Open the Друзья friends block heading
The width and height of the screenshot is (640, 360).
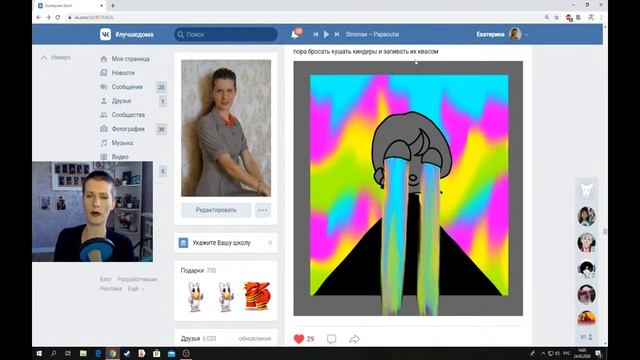190,338
